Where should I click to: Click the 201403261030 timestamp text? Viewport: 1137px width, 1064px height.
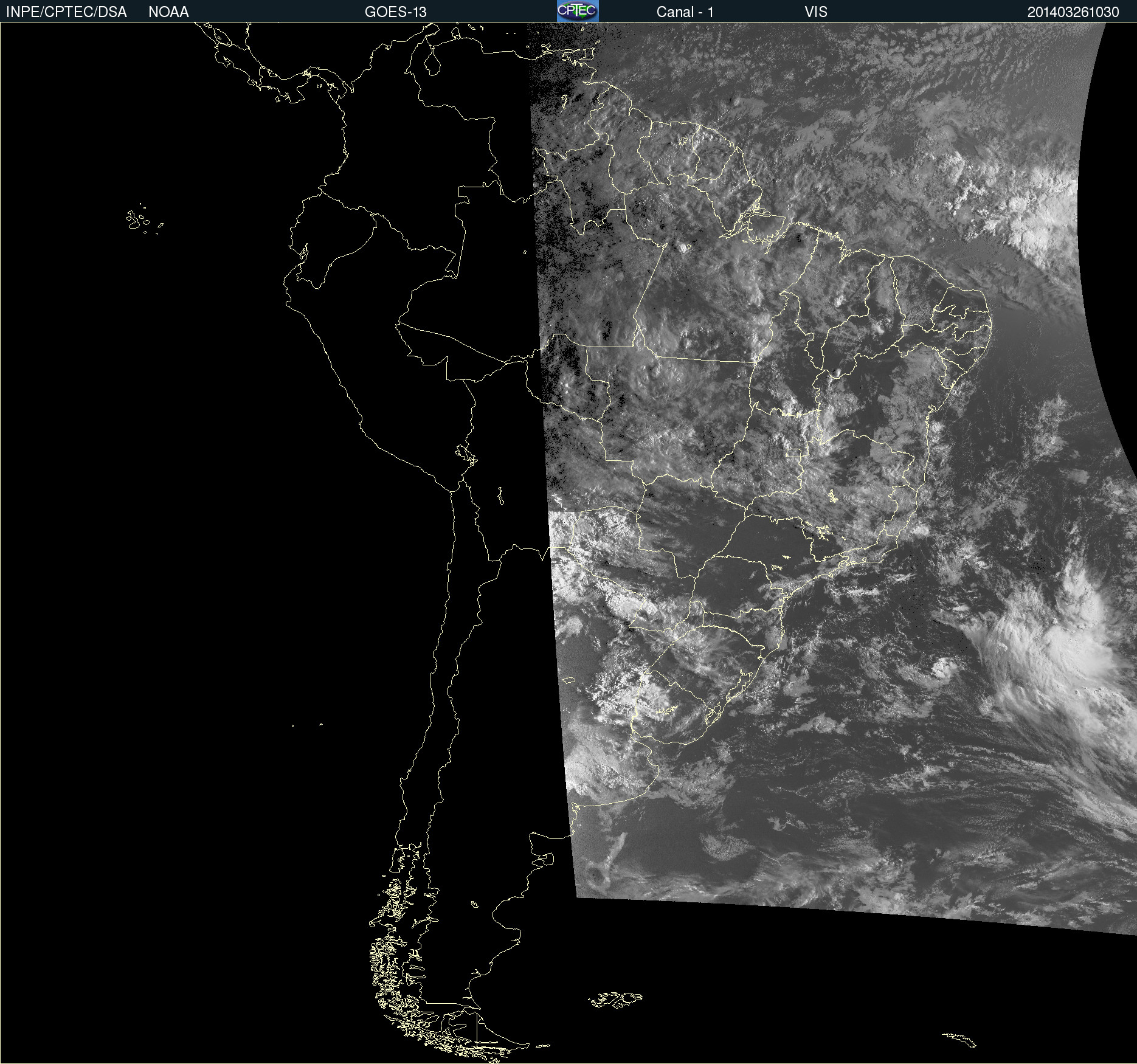(x=1073, y=12)
